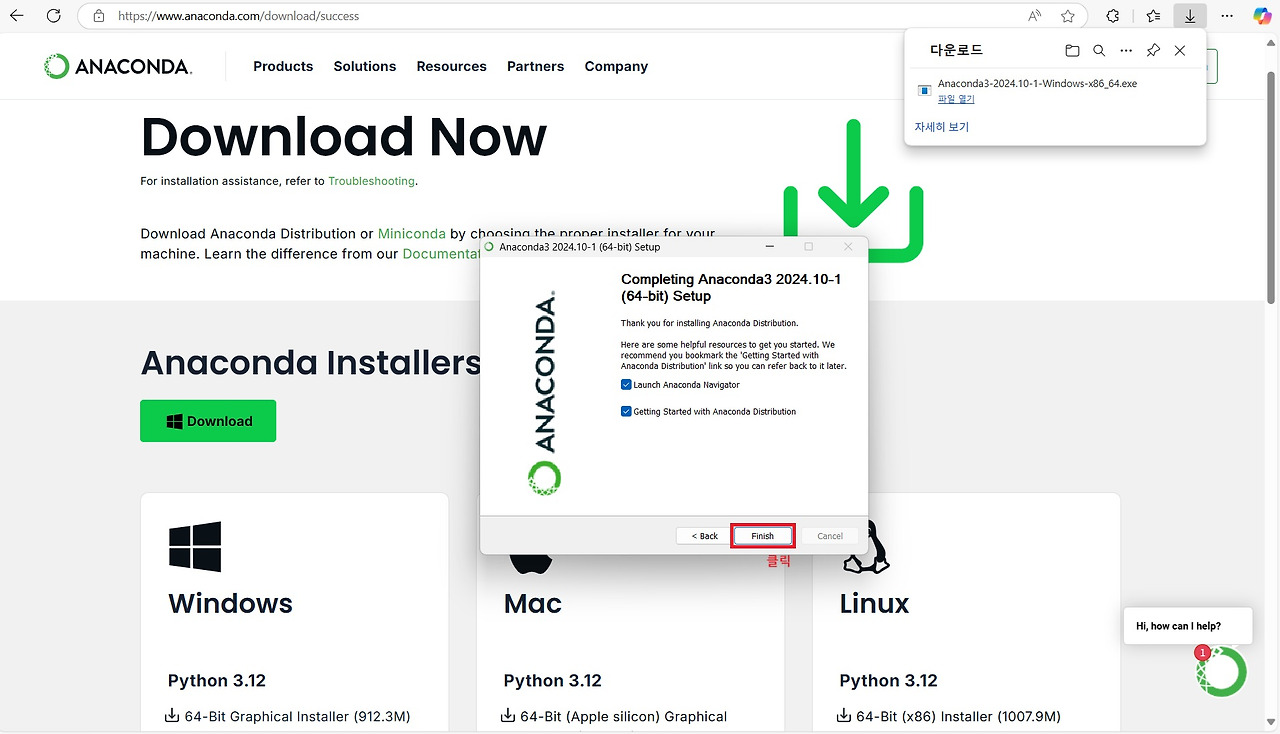Image resolution: width=1280 pixels, height=734 pixels.
Task: Open the Partners menu
Action: pos(536,66)
